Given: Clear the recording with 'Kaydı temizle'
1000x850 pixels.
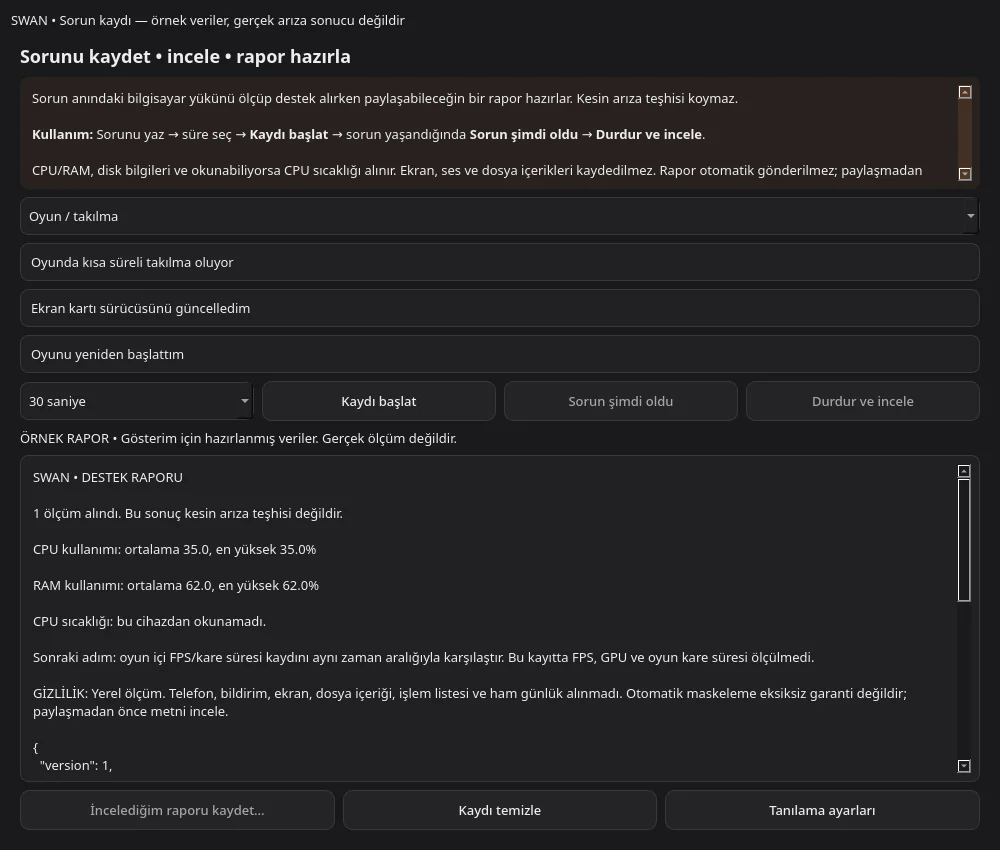Looking at the screenshot, I should pos(499,810).
